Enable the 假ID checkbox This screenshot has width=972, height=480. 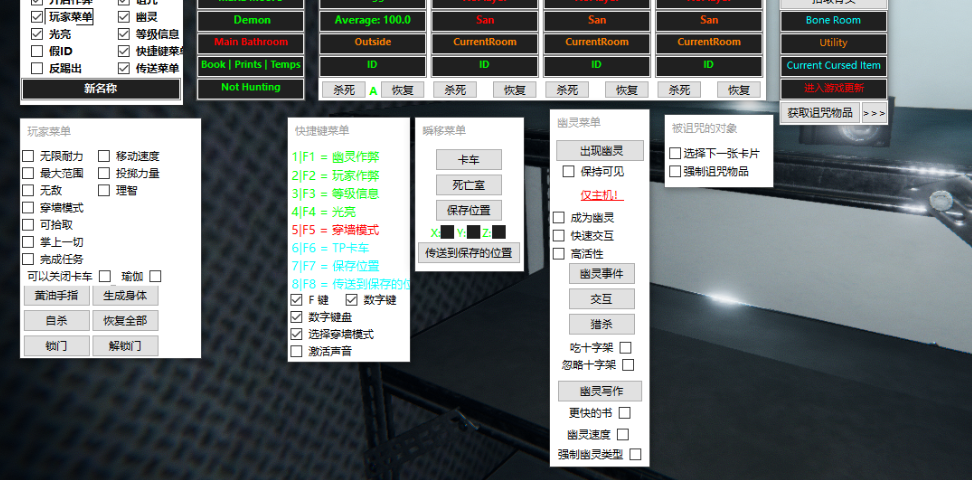point(37,51)
